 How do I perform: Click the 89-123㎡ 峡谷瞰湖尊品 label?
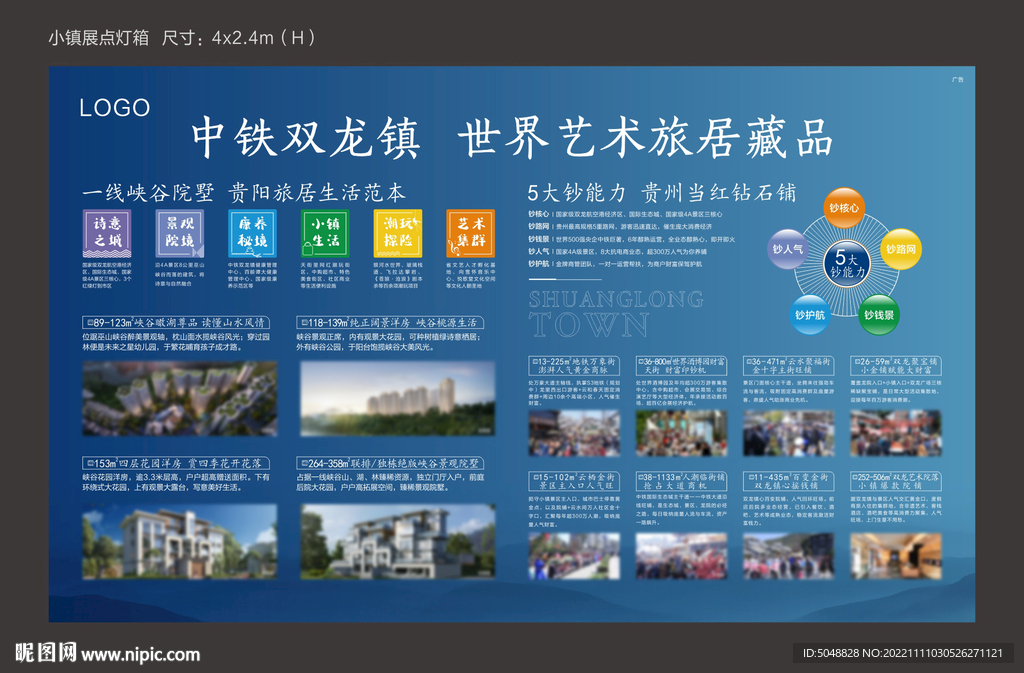click(176, 322)
